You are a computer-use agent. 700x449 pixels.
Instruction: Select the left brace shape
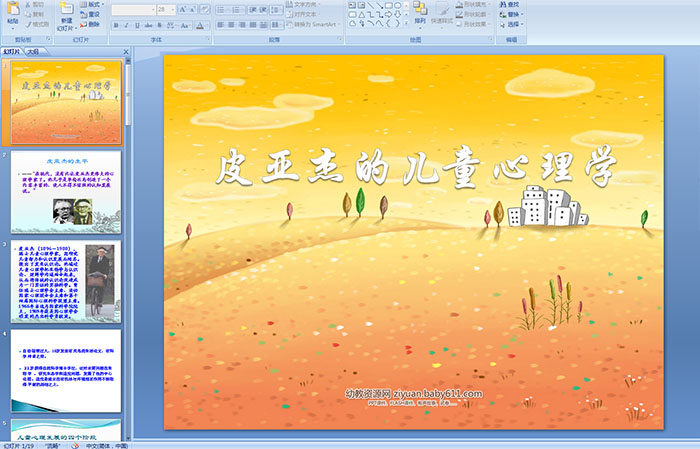point(388,24)
